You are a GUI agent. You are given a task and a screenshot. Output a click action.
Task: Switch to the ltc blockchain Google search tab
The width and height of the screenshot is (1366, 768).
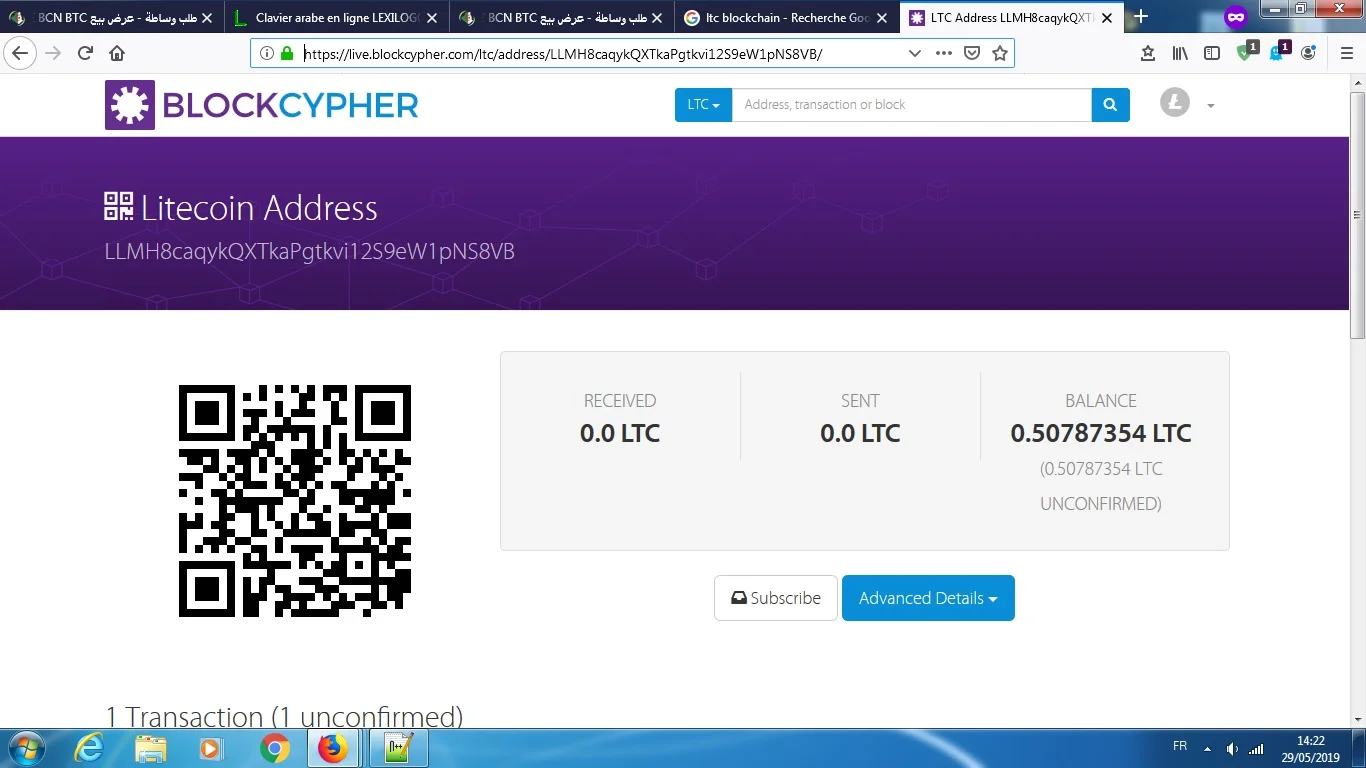tap(786, 18)
